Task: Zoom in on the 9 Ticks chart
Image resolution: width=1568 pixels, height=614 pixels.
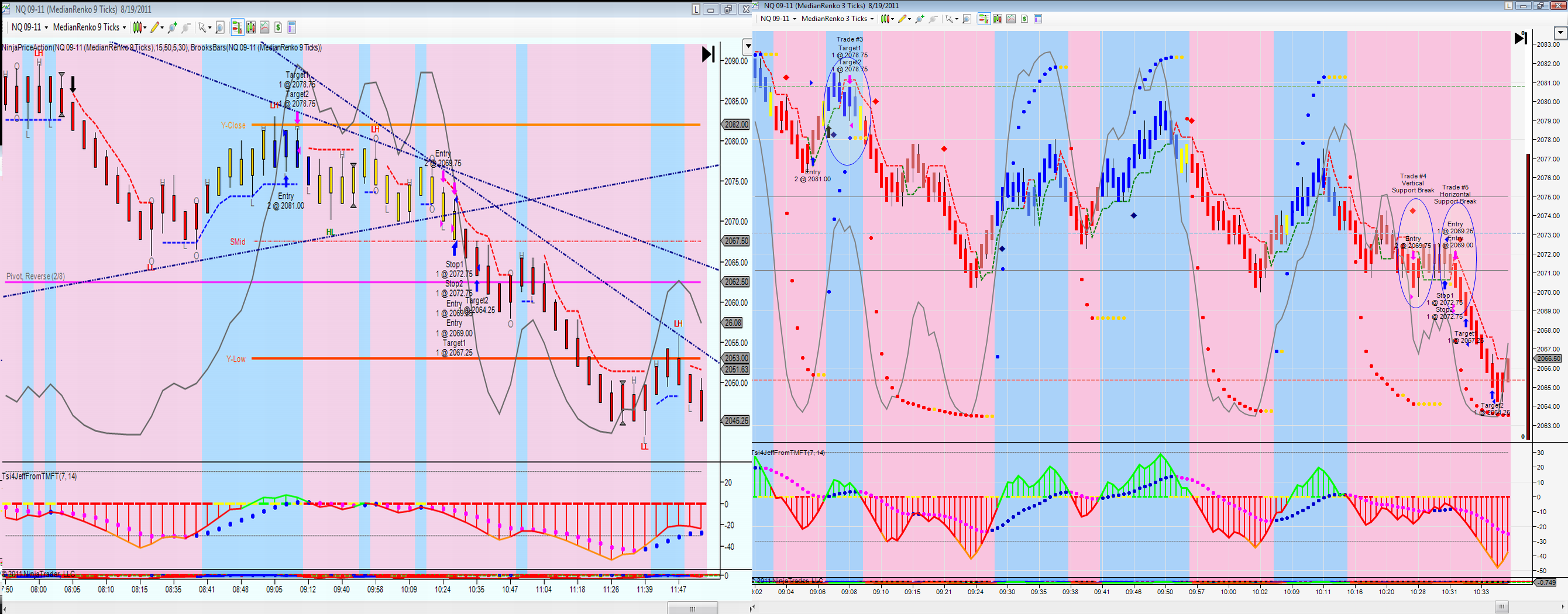Action: click(173, 27)
